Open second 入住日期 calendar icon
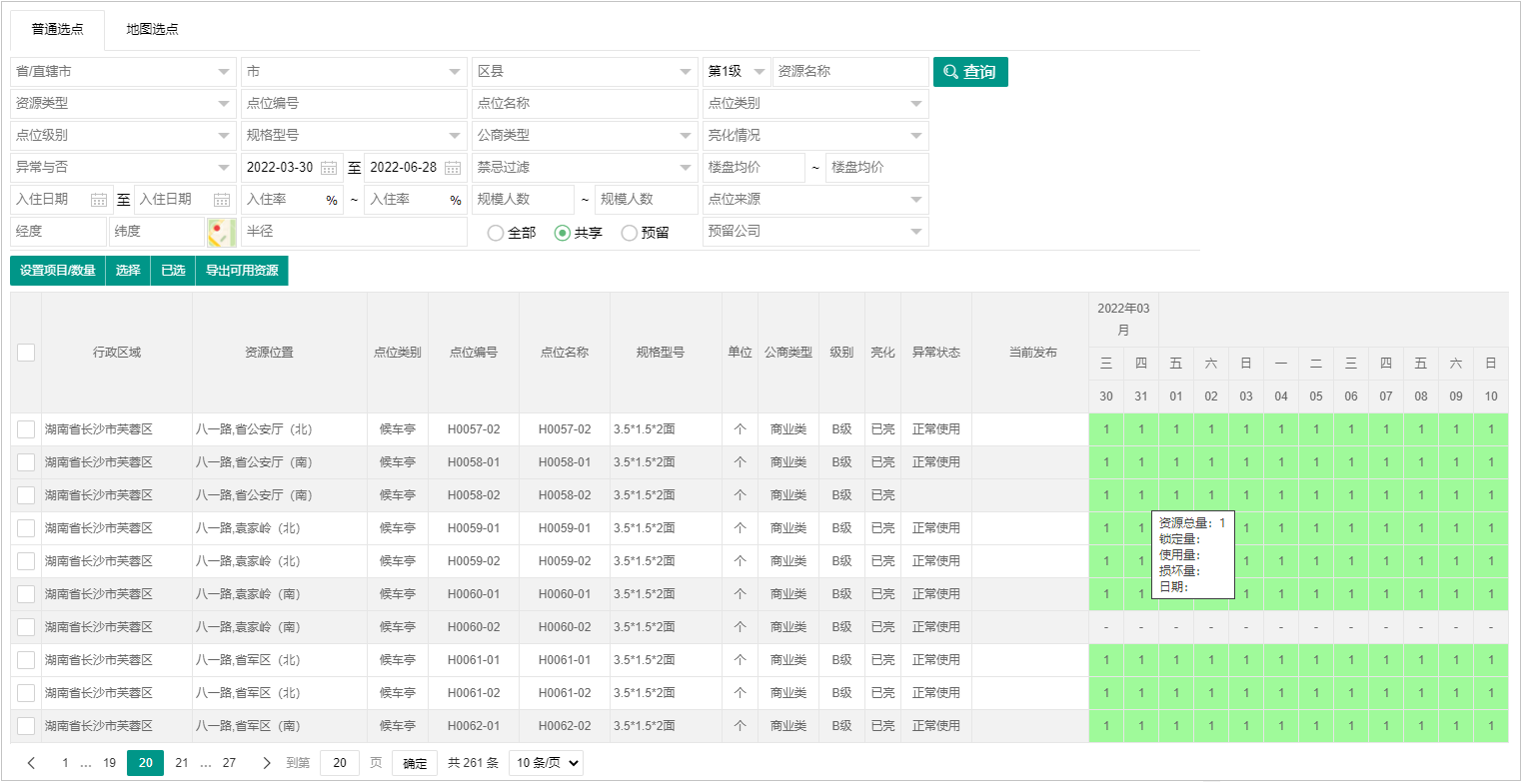This screenshot has width=1523, height=784. pyautogui.click(x=222, y=200)
